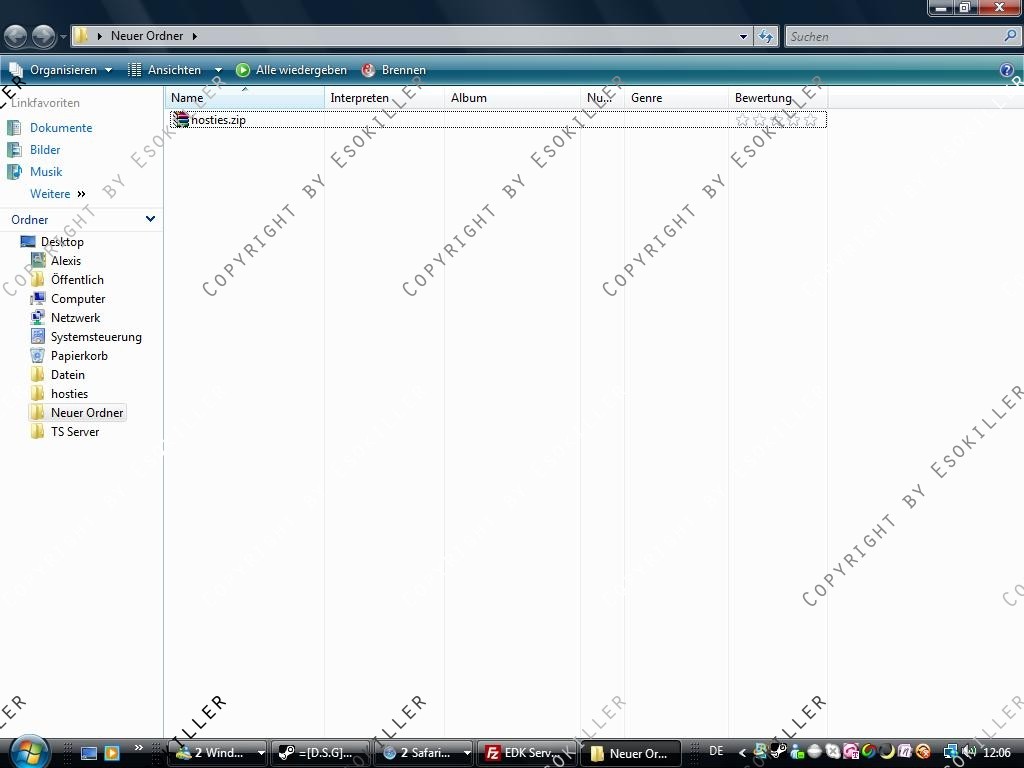
Task: Click the Back navigation arrow button
Action: click(x=16, y=36)
